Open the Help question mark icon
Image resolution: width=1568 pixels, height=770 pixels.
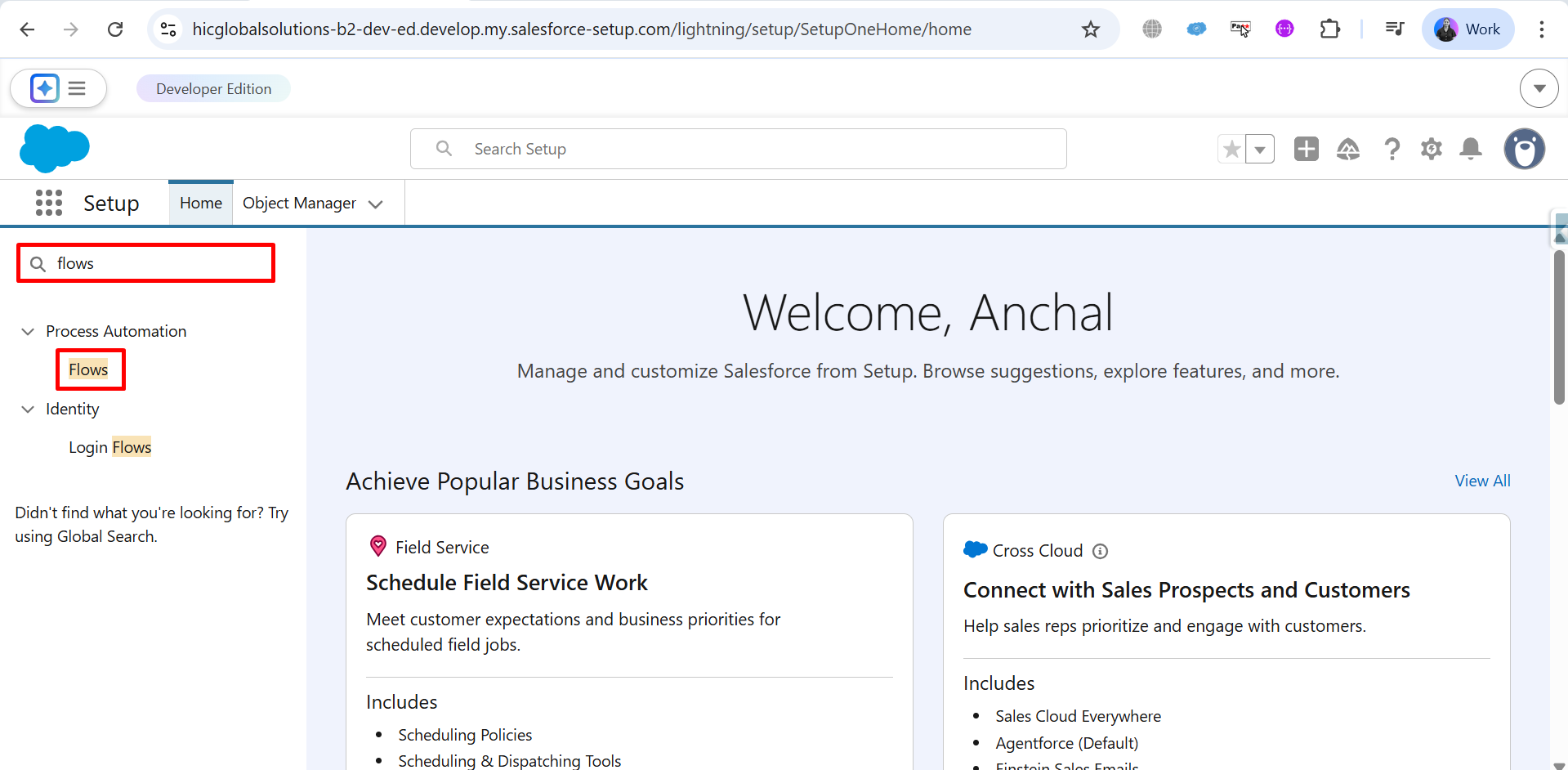click(x=1392, y=149)
